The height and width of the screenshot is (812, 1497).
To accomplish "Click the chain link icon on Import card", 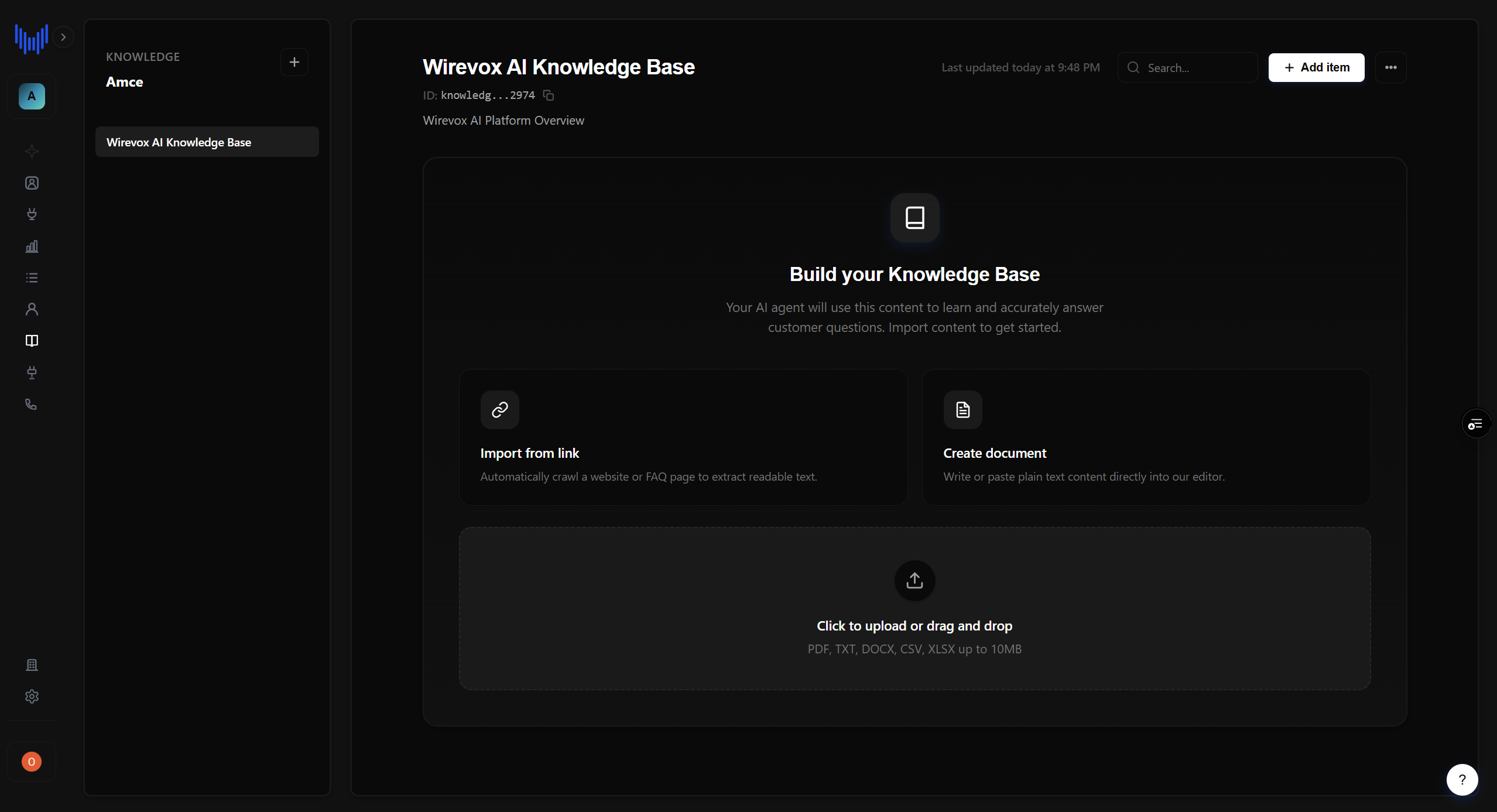I will tap(500, 410).
